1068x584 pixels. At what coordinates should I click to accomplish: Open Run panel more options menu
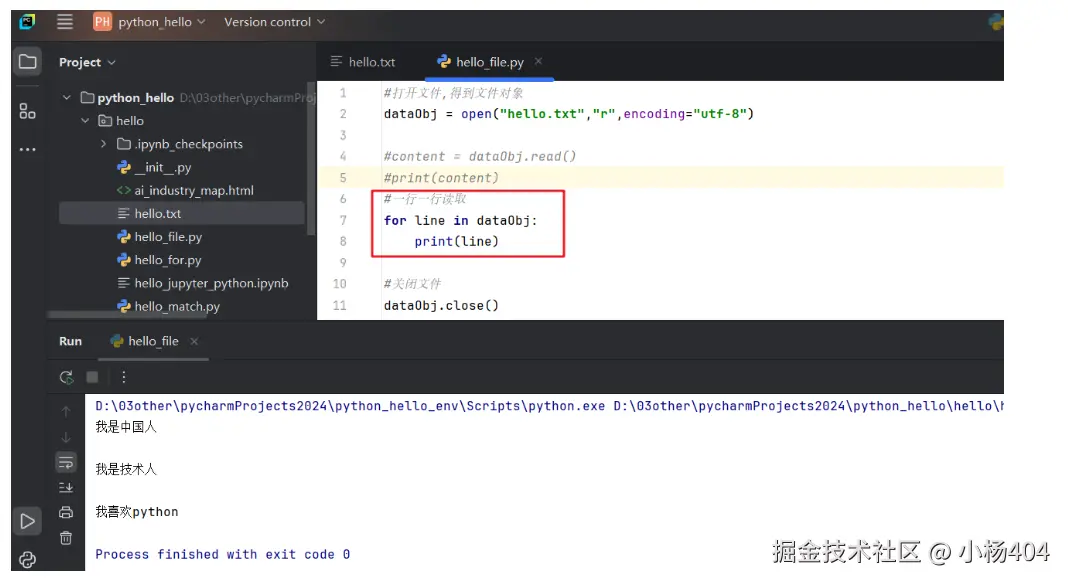pyautogui.click(x=123, y=377)
